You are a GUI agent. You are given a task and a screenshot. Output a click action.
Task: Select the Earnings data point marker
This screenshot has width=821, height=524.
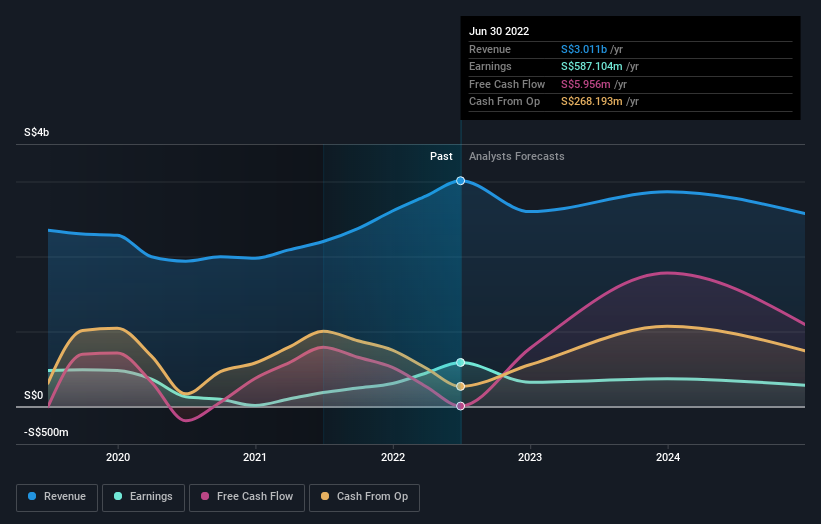[x=460, y=362]
